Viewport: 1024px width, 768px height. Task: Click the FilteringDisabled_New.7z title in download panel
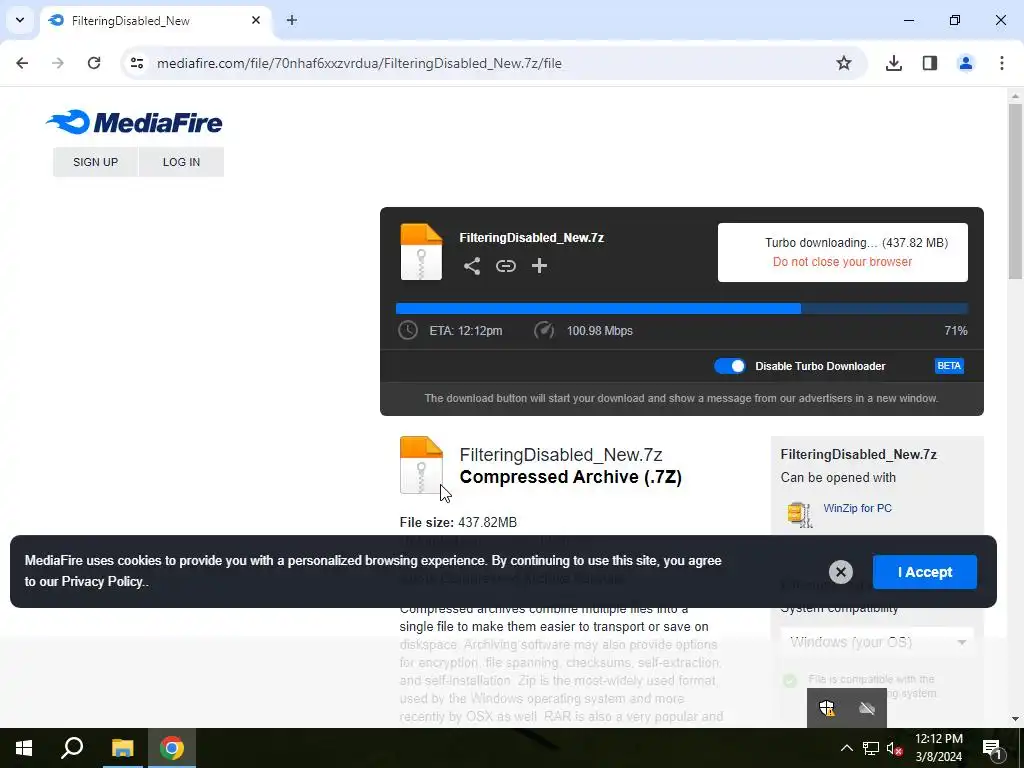pos(531,238)
